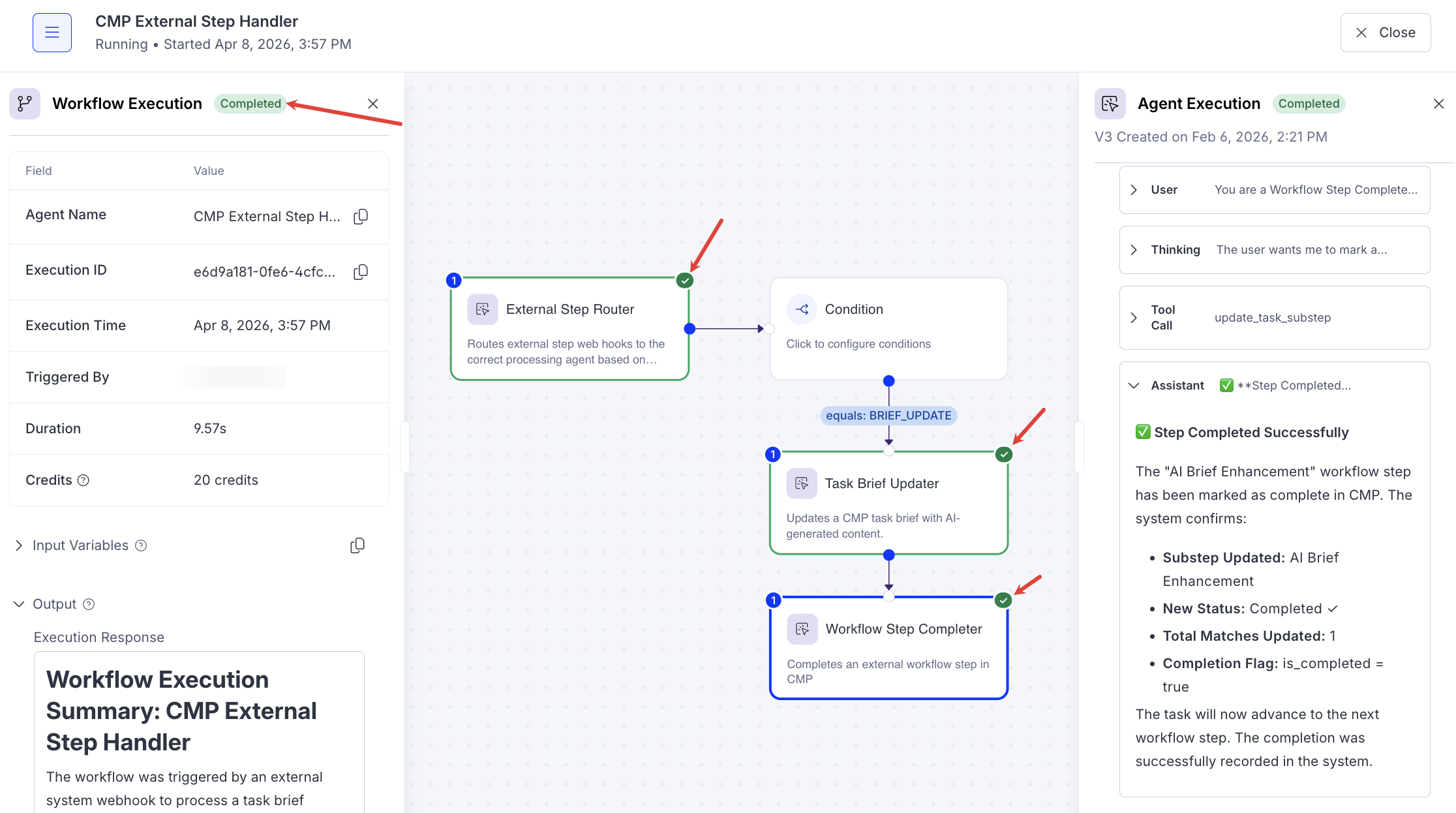Click the Workflow Execution branch icon

click(x=25, y=104)
